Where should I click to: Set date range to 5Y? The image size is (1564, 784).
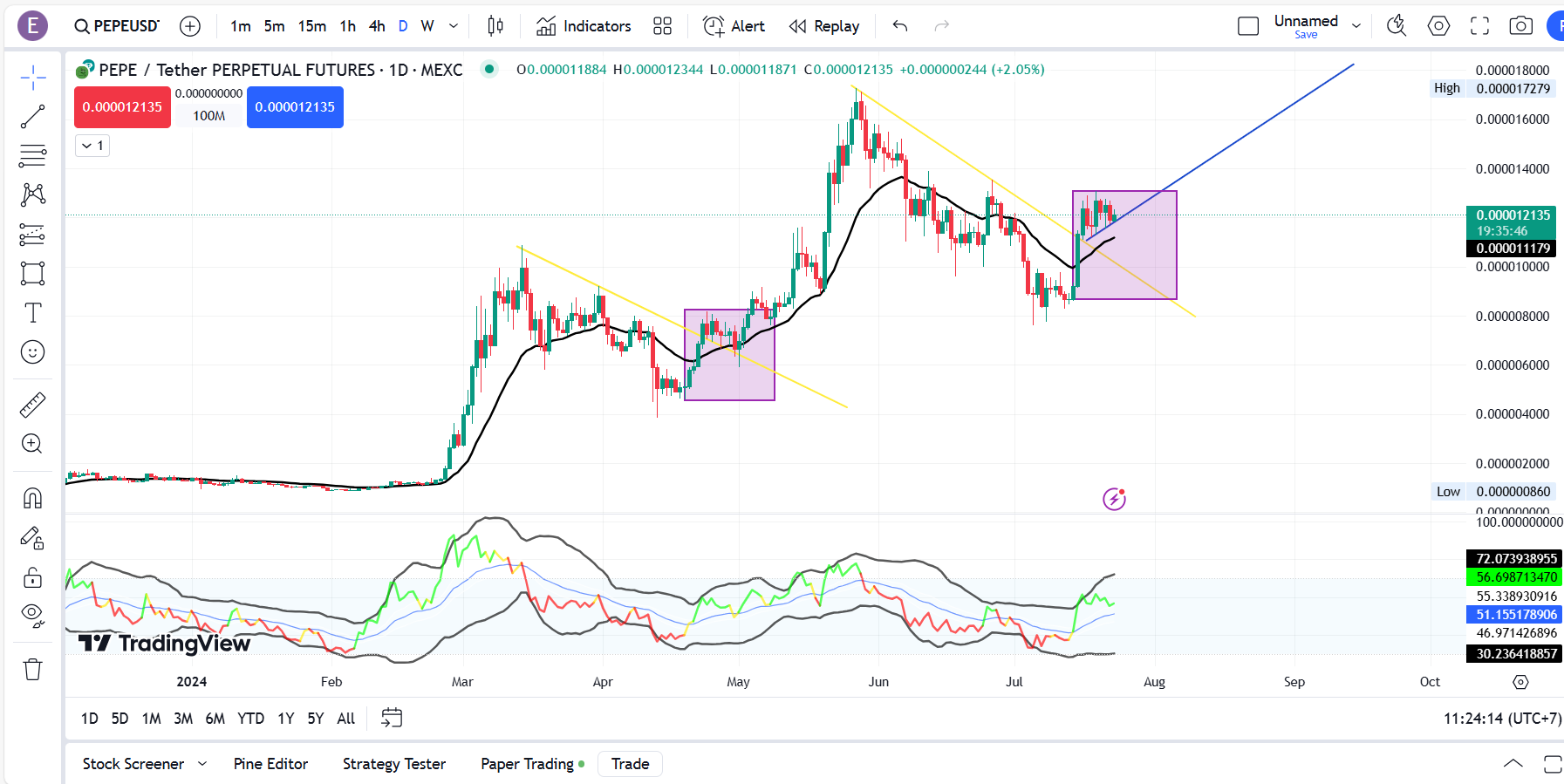[x=316, y=719]
